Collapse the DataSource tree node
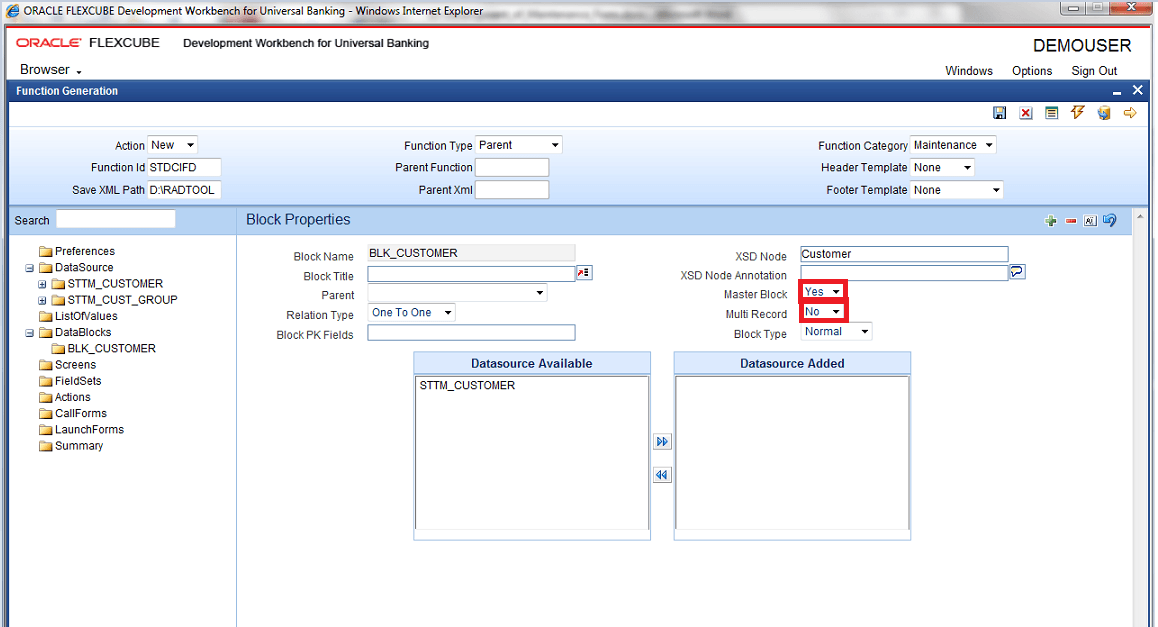This screenshot has height=627, width=1158. pos(30,268)
